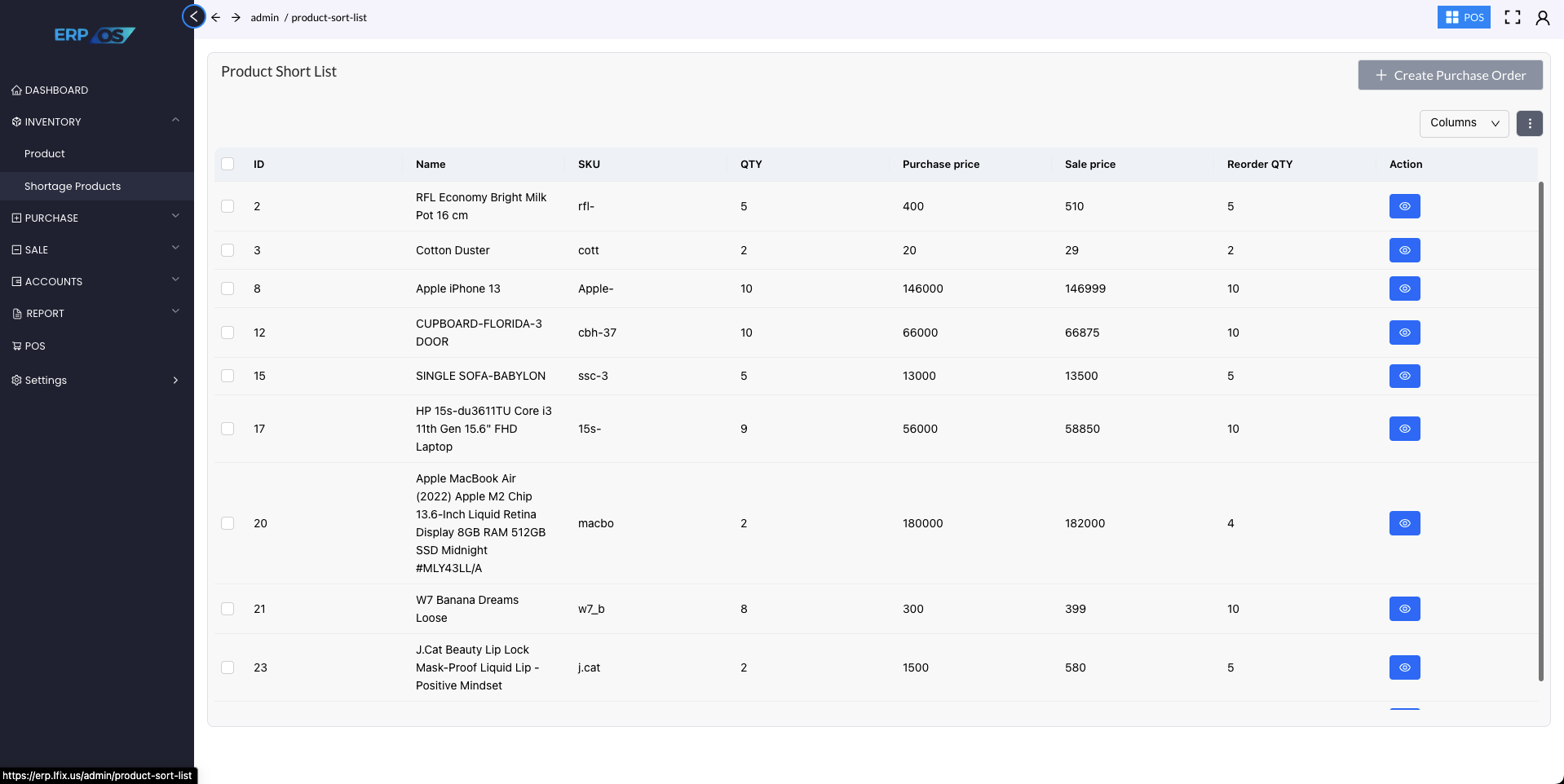Select the W7 Banana Dreams Loose checkbox

click(228, 609)
